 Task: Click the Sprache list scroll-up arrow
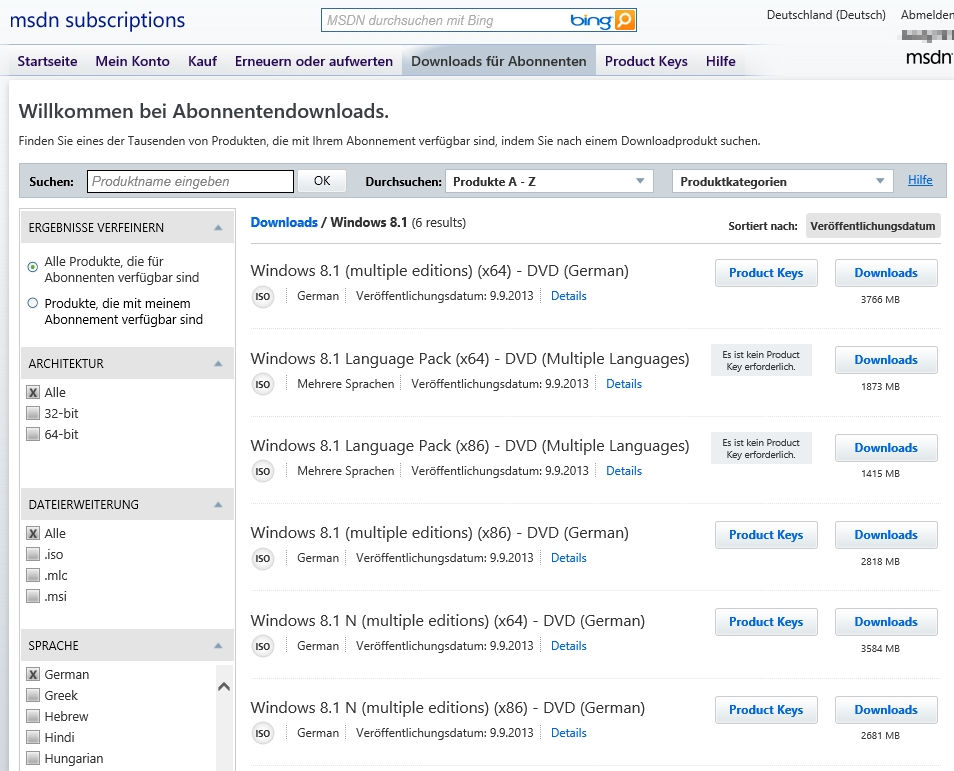click(x=224, y=687)
